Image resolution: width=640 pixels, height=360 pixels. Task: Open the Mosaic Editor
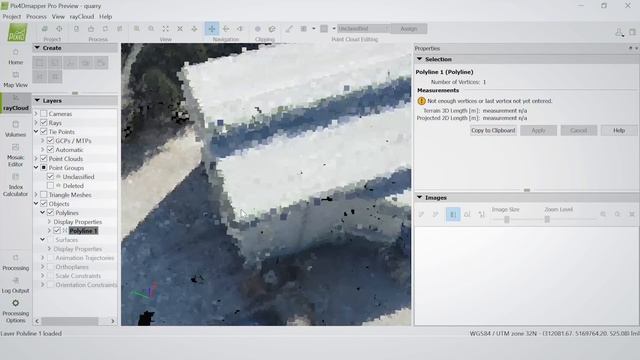[16, 155]
